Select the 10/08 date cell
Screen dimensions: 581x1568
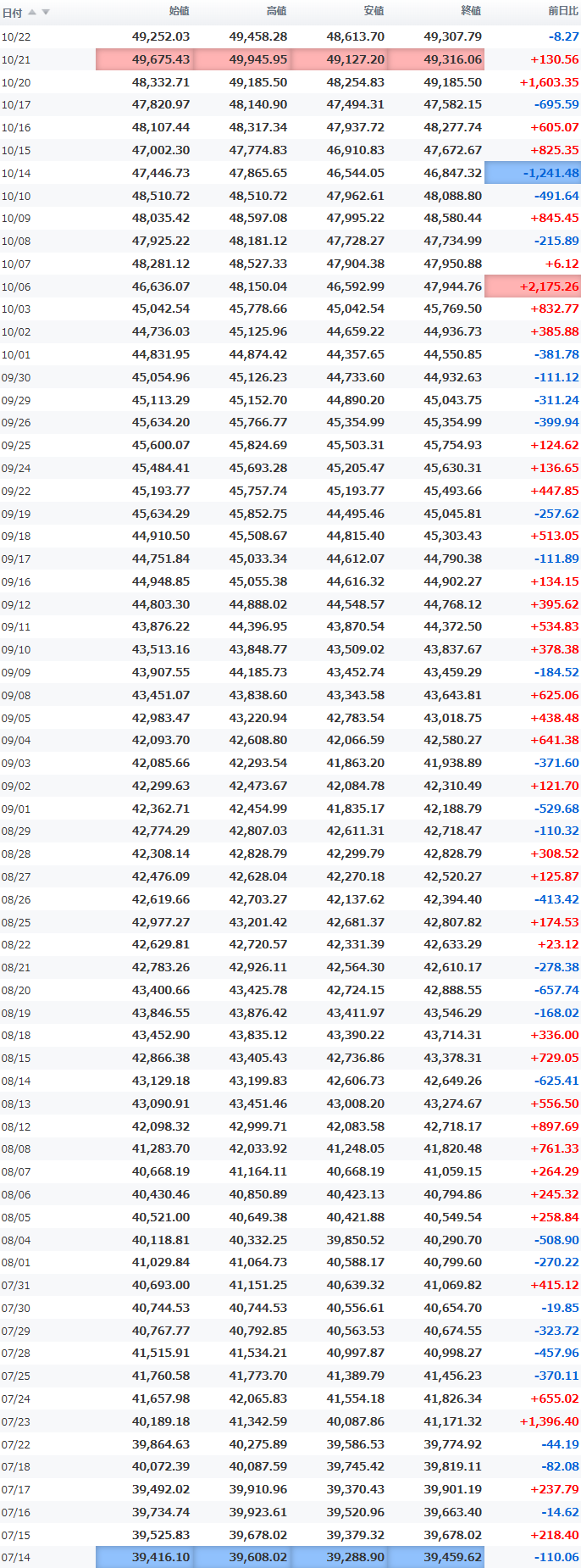(x=16, y=242)
